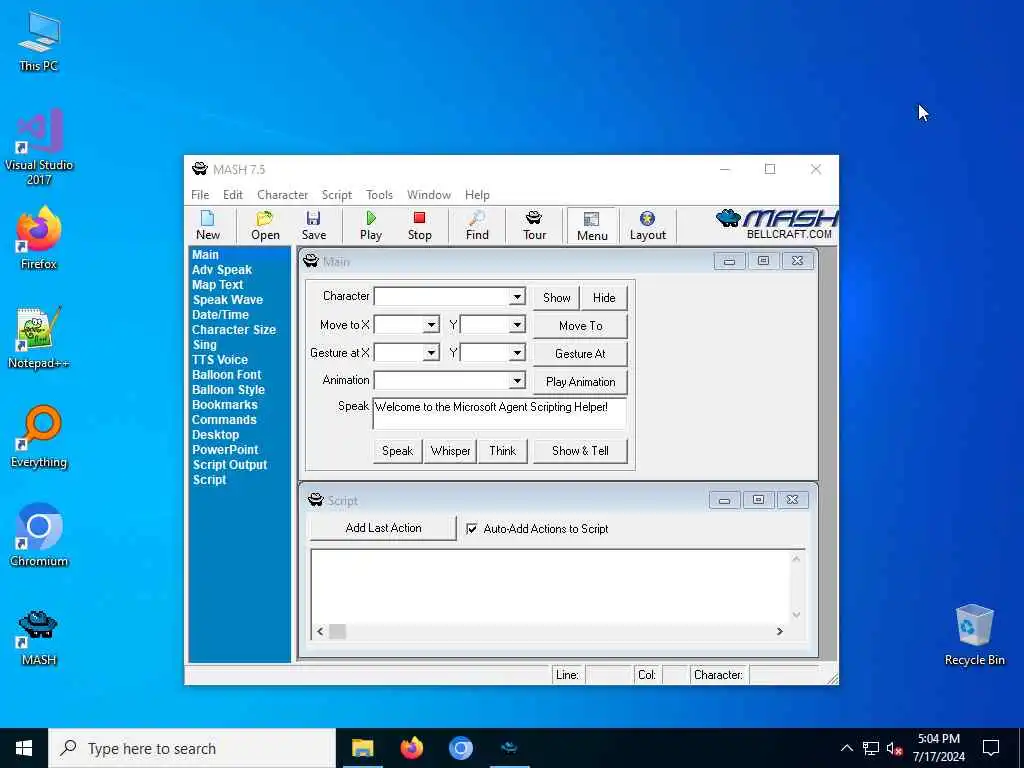Click inside the Script text area
The height and width of the screenshot is (768, 1024).
pyautogui.click(x=550, y=586)
